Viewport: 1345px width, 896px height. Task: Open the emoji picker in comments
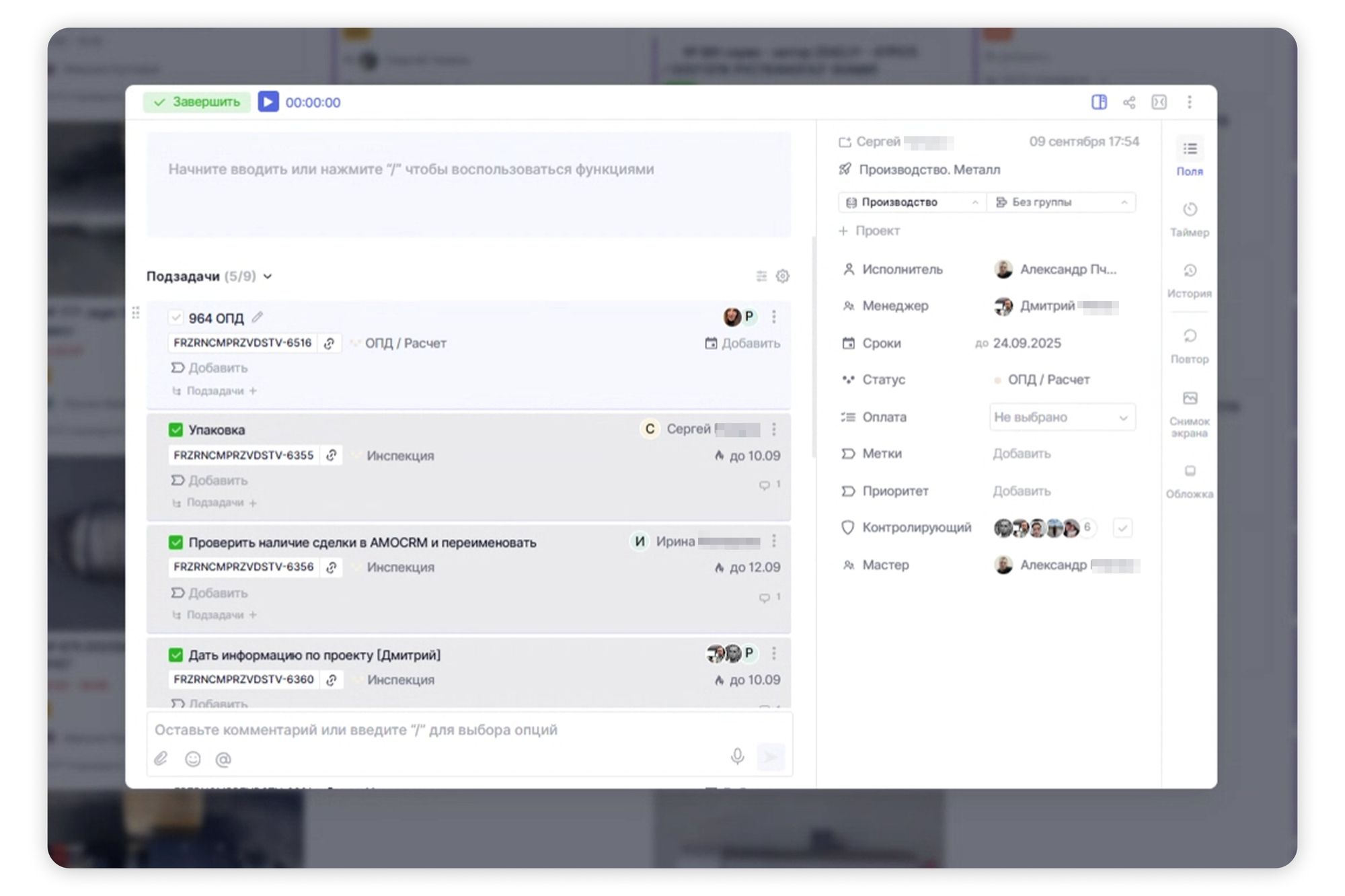pyautogui.click(x=193, y=759)
